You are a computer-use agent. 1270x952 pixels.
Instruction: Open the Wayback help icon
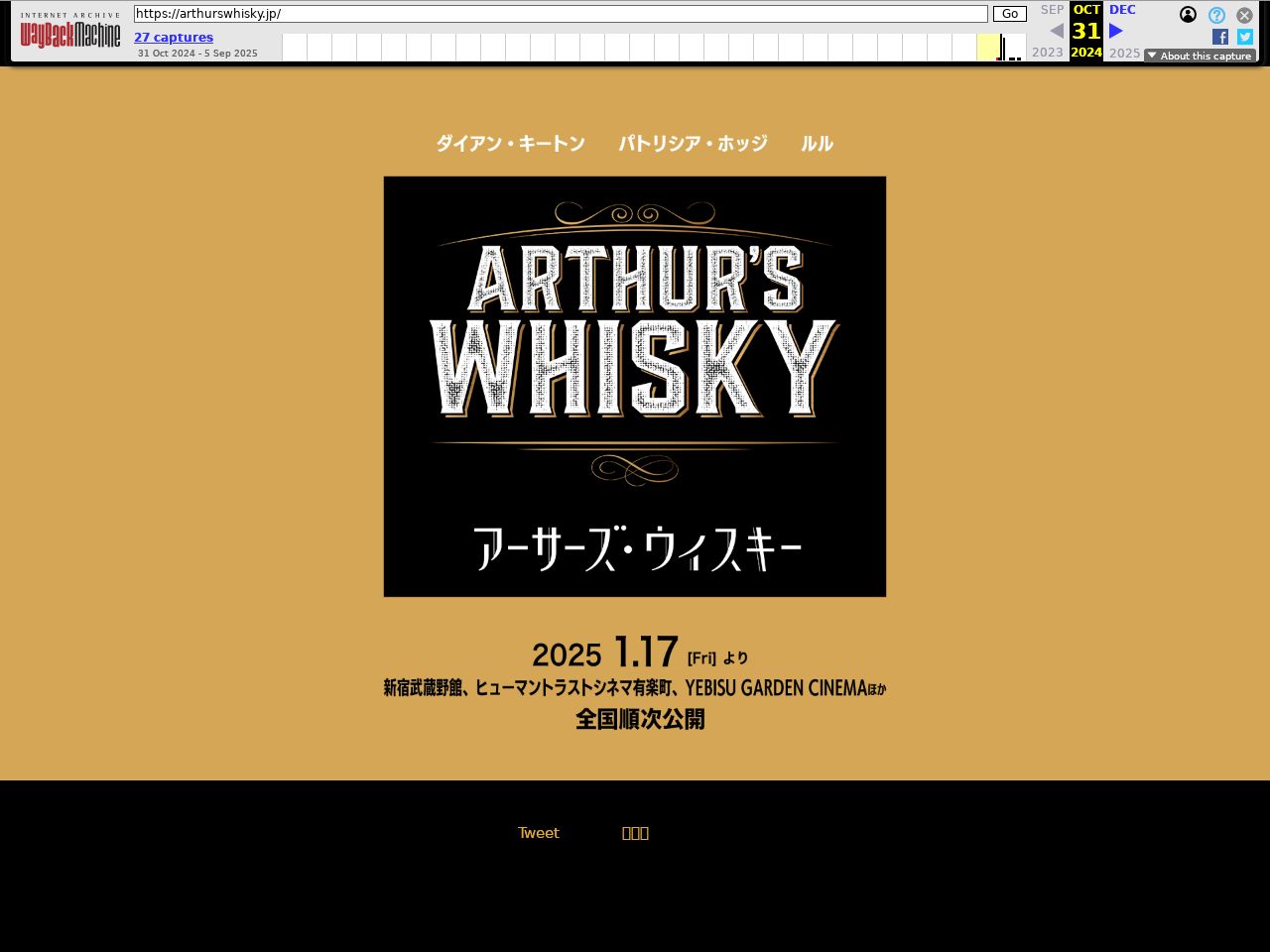[1216, 15]
